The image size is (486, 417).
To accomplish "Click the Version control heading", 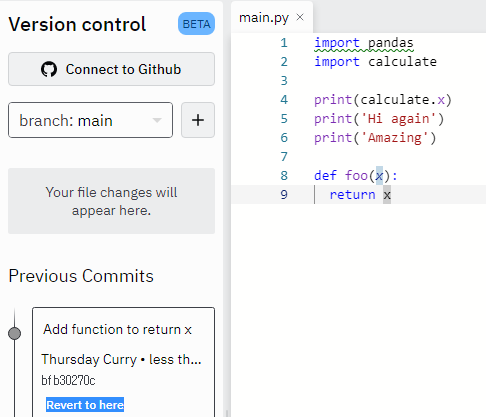I will (77, 24).
